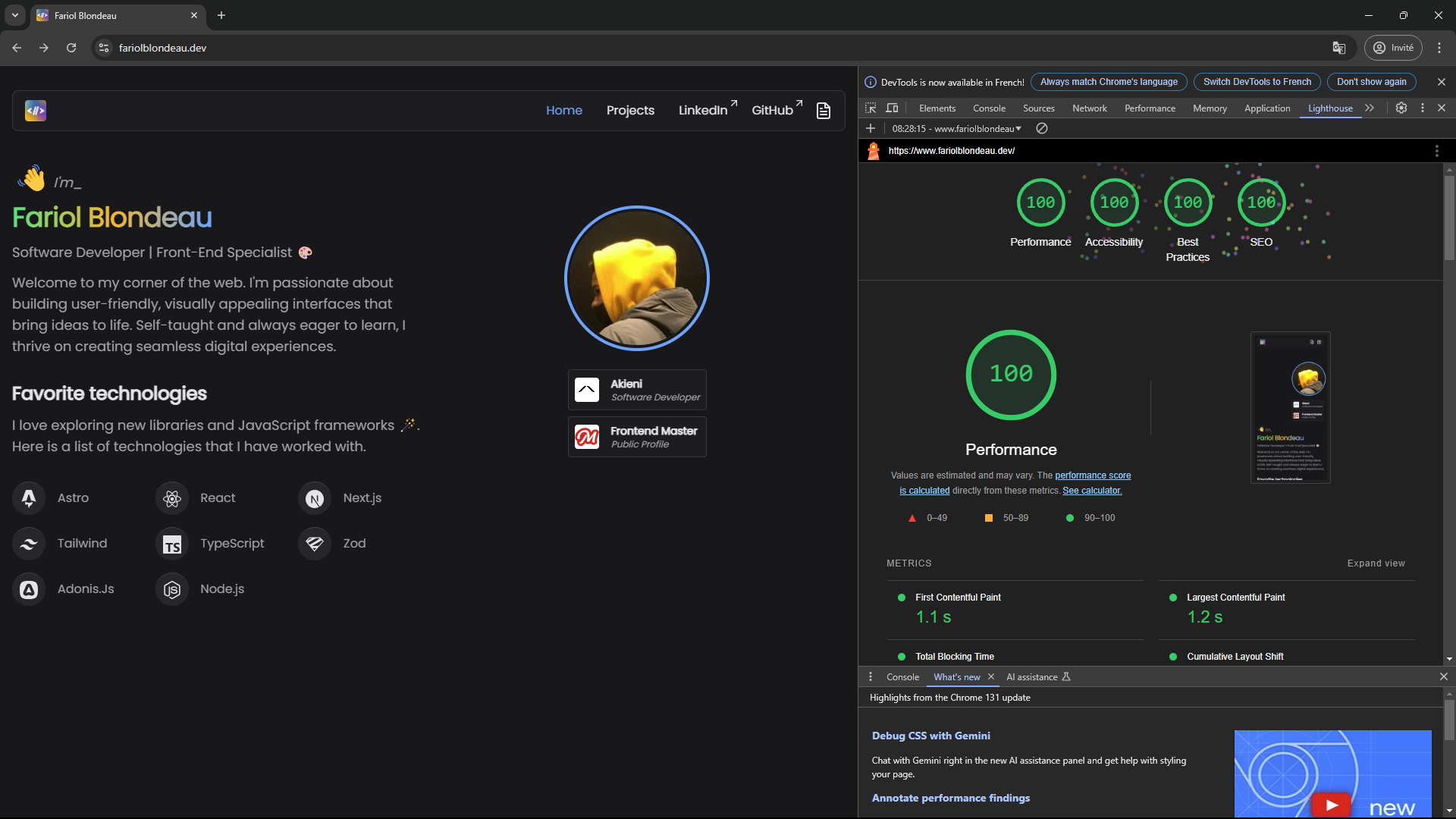Click Switch DevTools to French button
Viewport: 1456px width, 819px height.
click(x=1257, y=82)
